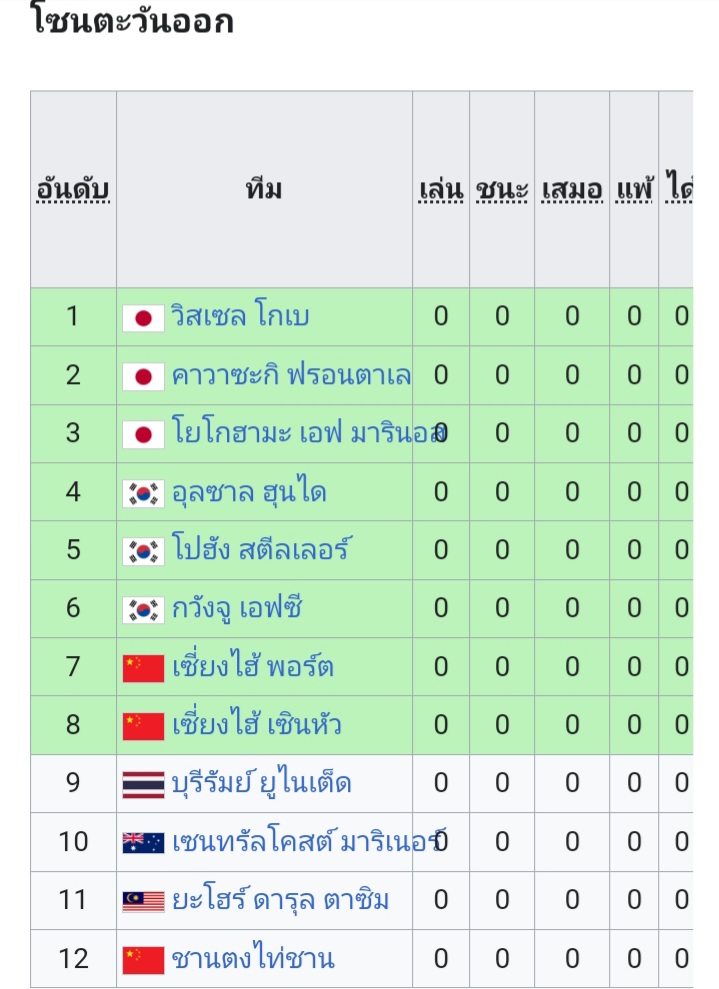This screenshot has height=989, width=719.
Task: Open the โปฮัง สตีลเลอร์ team link
Action: (x=261, y=548)
